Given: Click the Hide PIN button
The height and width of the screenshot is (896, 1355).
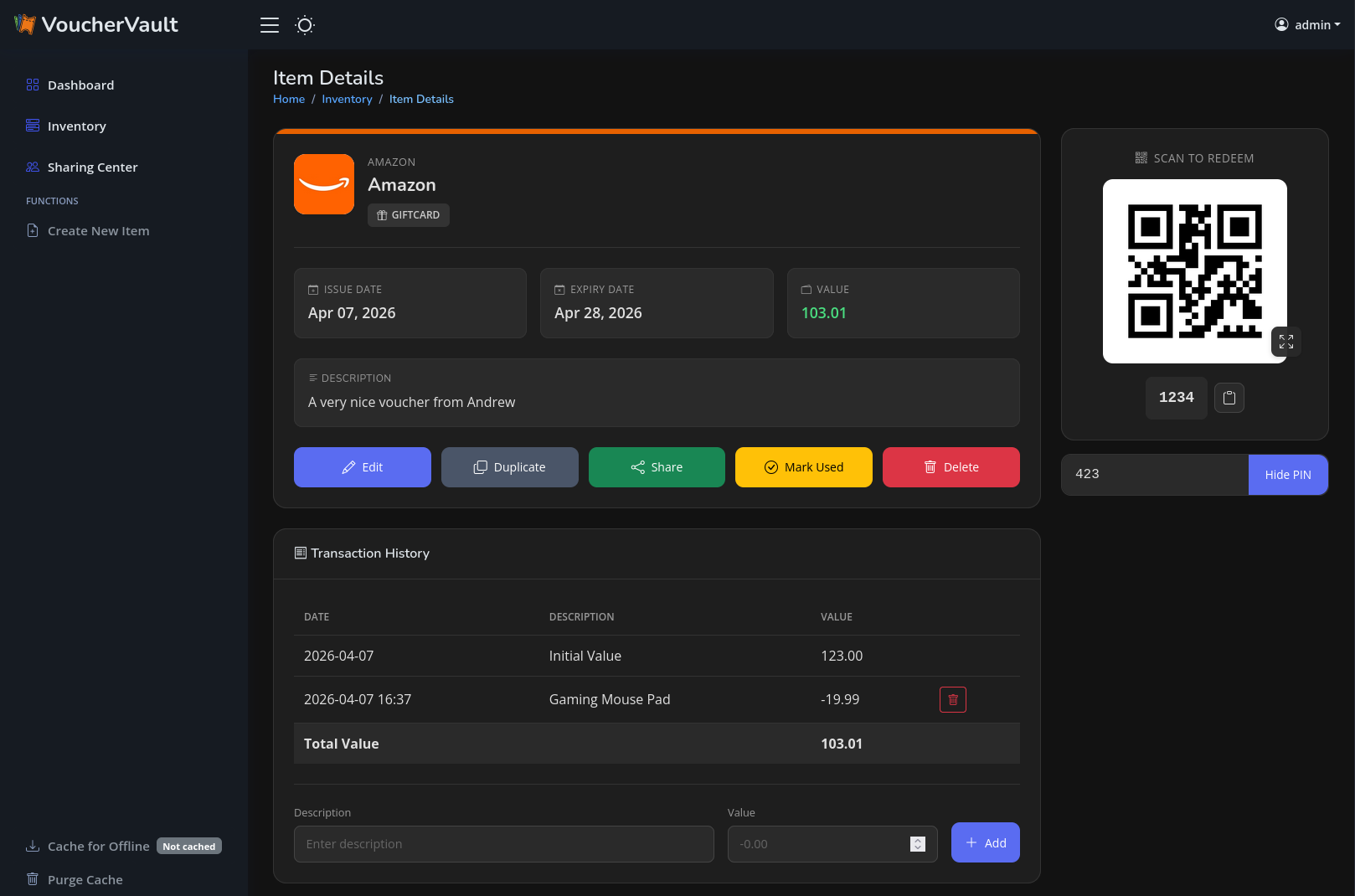Looking at the screenshot, I should click(1288, 475).
